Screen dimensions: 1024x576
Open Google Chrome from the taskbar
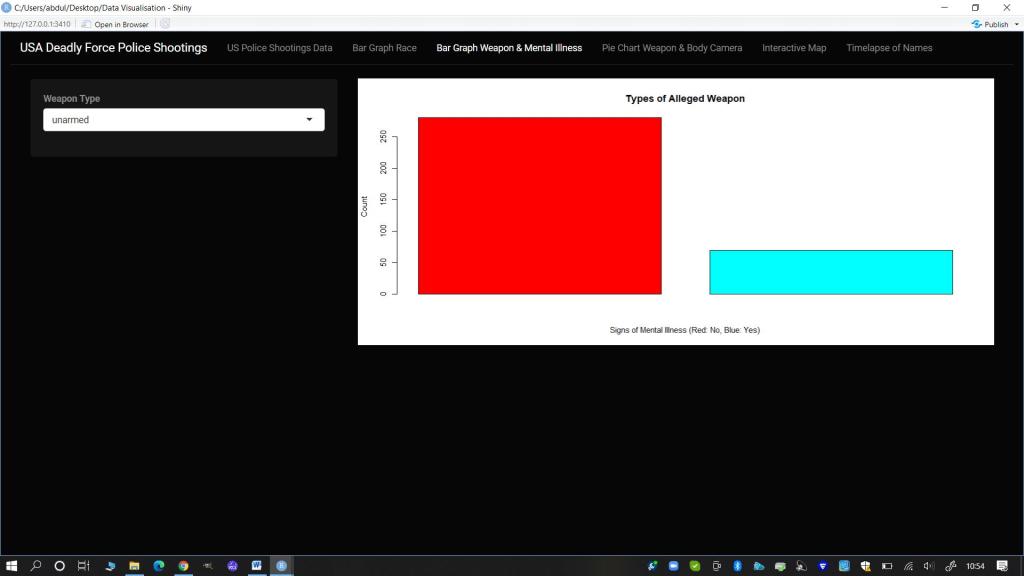pos(183,566)
